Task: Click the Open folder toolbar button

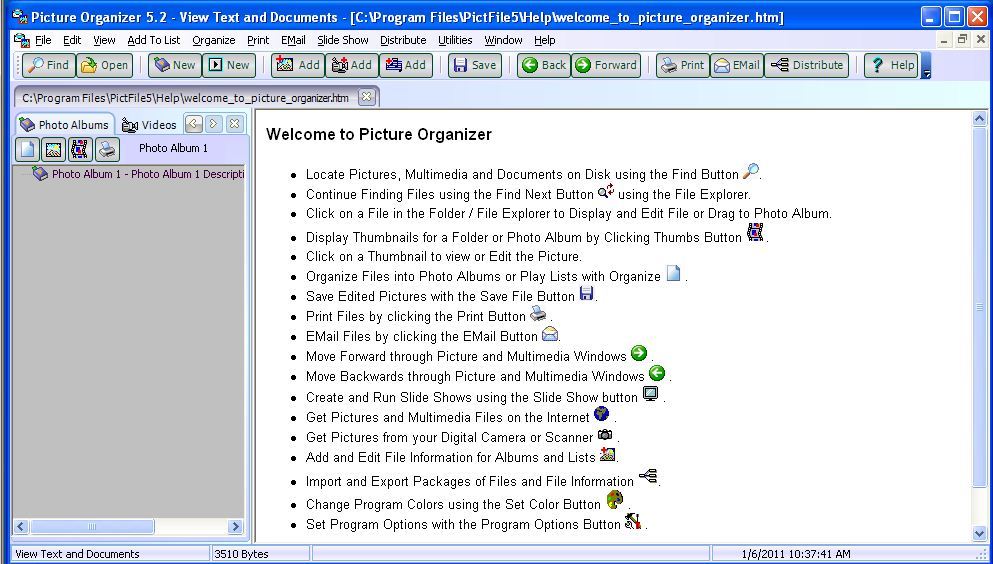Action: pyautogui.click(x=104, y=65)
